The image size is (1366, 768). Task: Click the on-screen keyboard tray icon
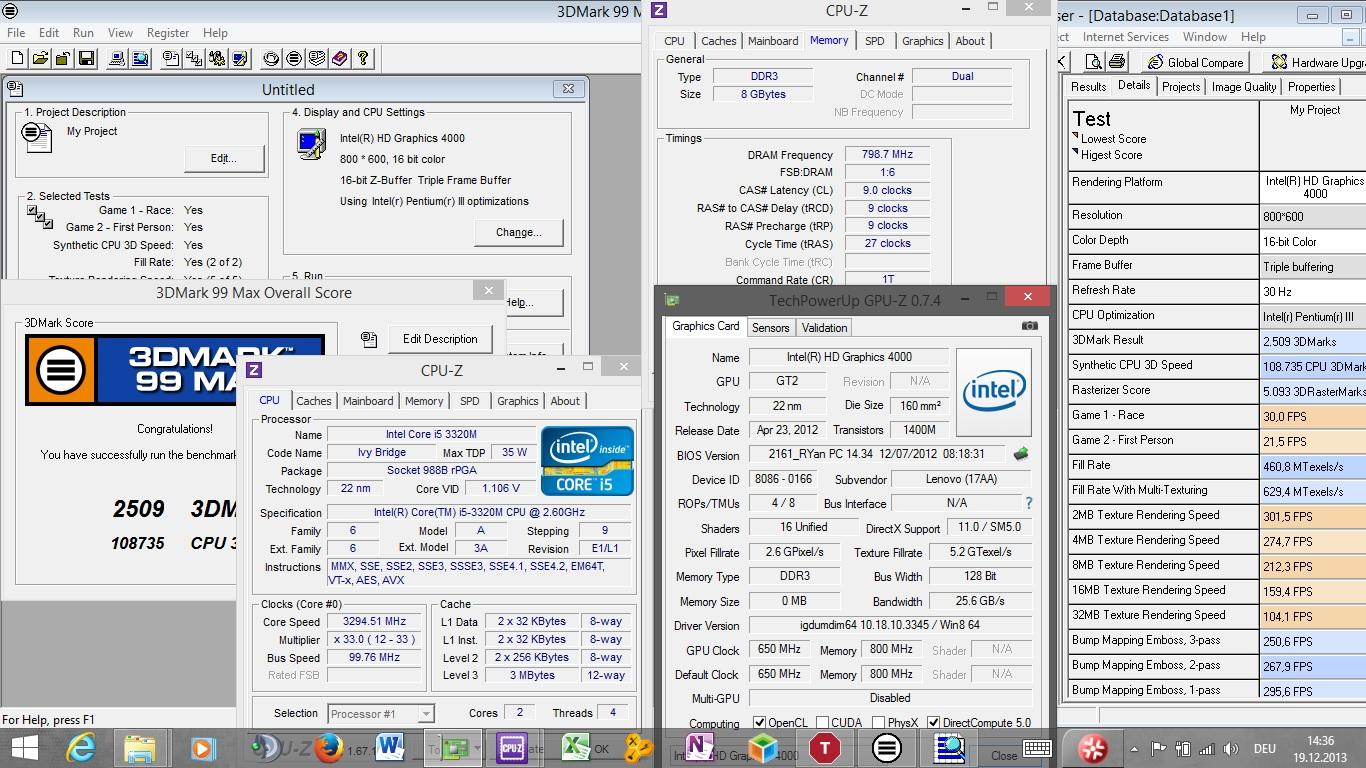click(x=1037, y=748)
